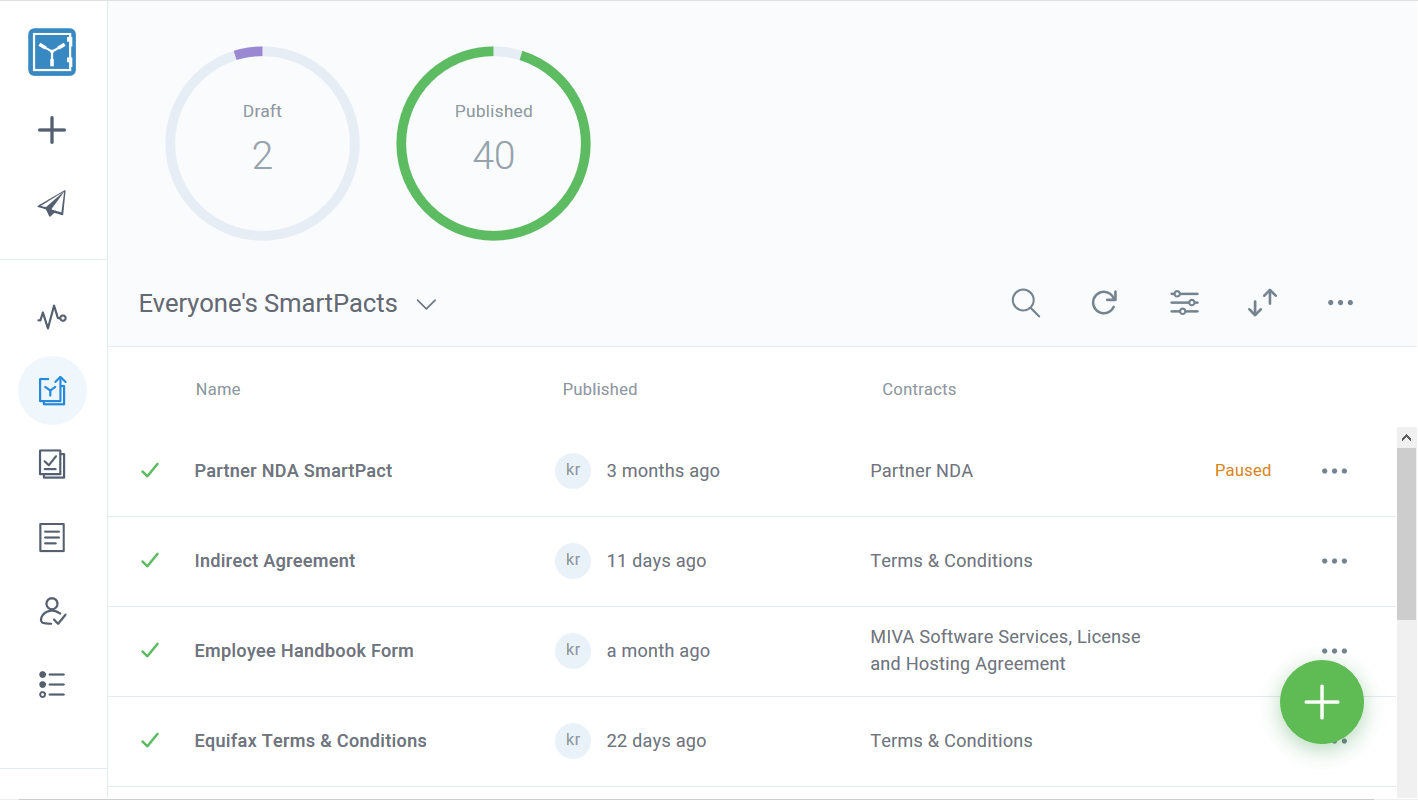Expand the Everyone's SmartPacts dropdown
1418x800 pixels.
coord(426,304)
